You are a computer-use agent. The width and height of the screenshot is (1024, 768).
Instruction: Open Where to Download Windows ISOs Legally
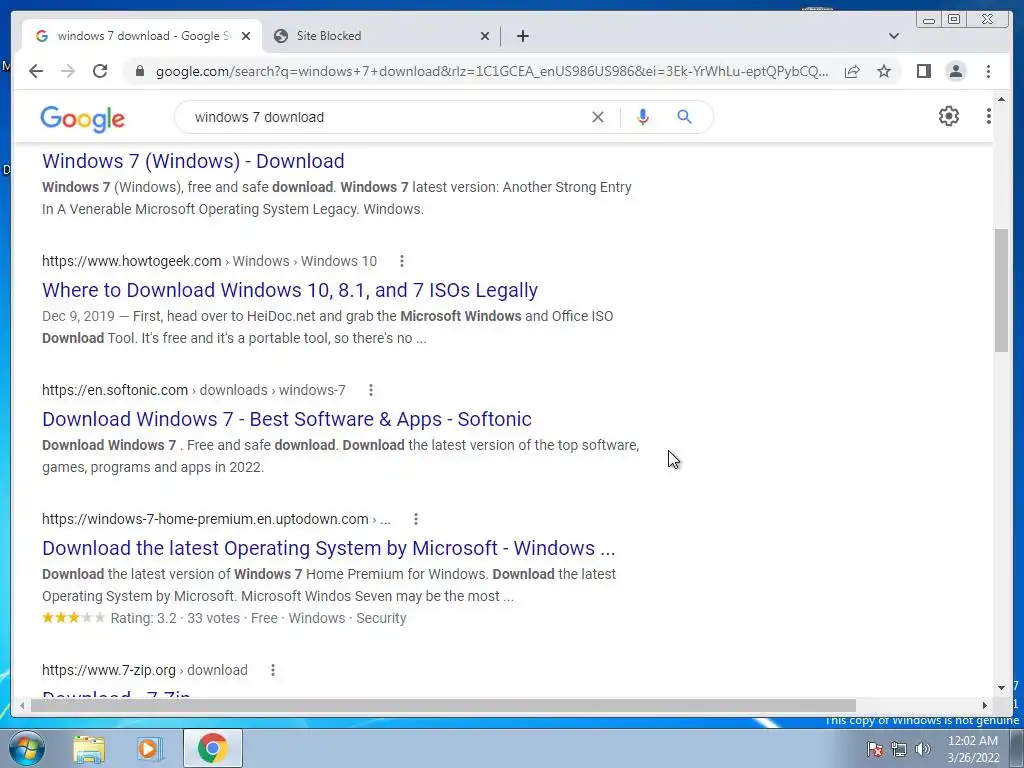pos(290,290)
